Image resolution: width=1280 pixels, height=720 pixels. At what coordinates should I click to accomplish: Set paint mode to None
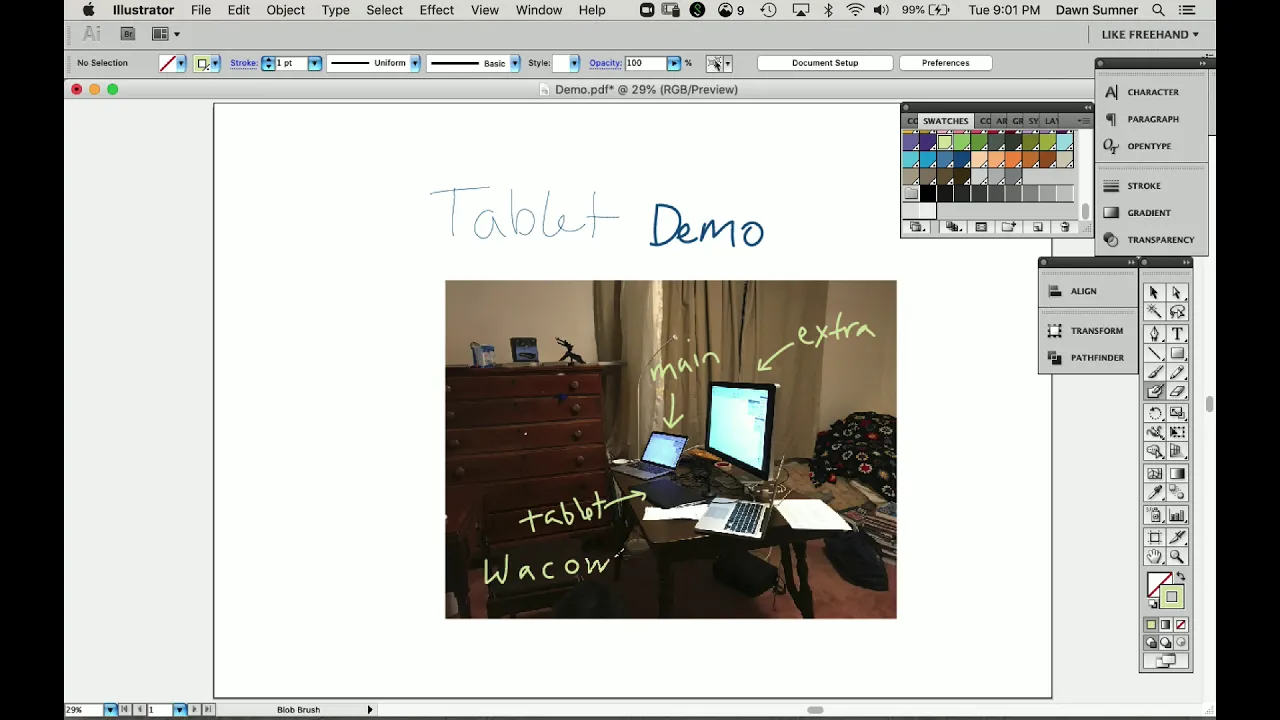point(1181,624)
